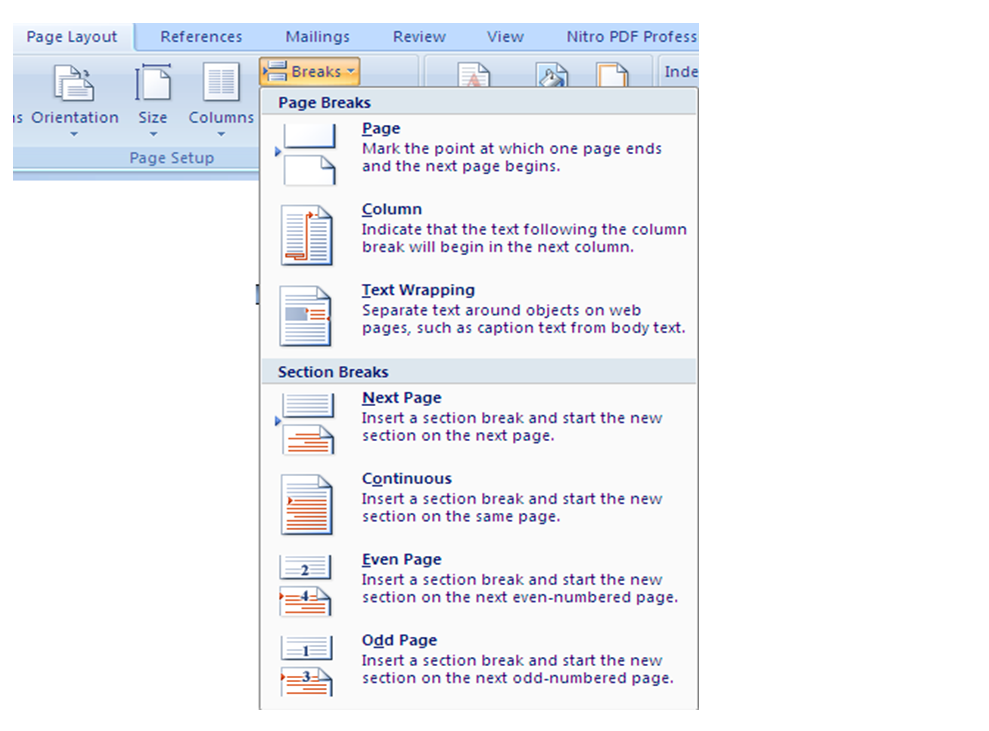
Task: Click the Text Wrapping break icon
Action: tap(306, 316)
